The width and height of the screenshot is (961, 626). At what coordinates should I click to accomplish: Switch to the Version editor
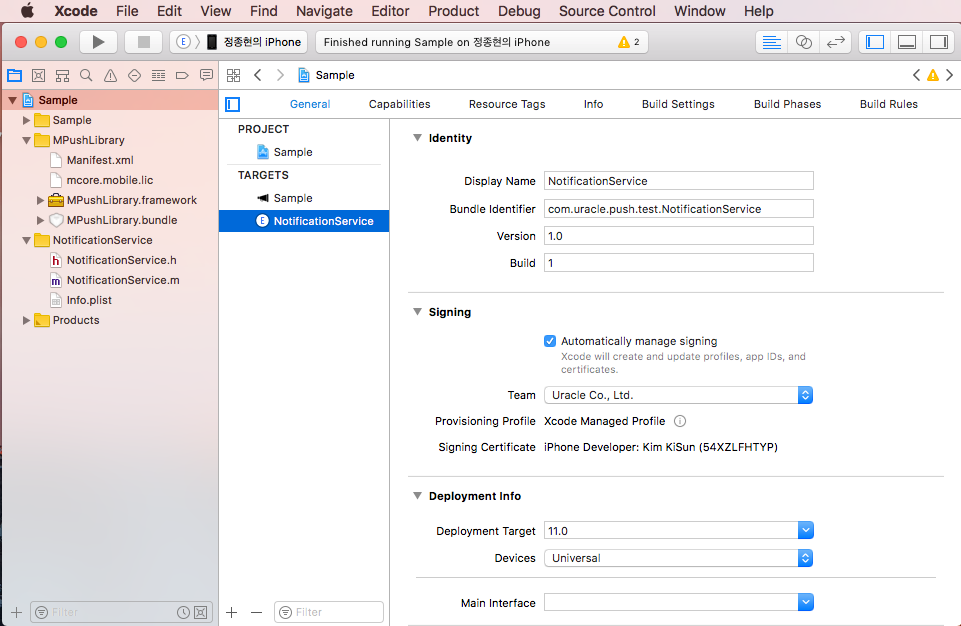[835, 42]
